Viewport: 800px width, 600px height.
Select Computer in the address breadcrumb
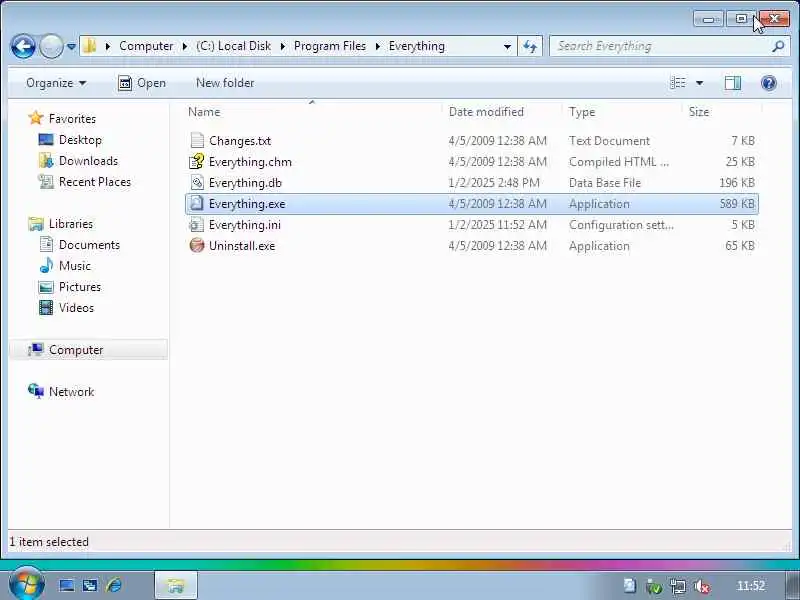tap(146, 46)
